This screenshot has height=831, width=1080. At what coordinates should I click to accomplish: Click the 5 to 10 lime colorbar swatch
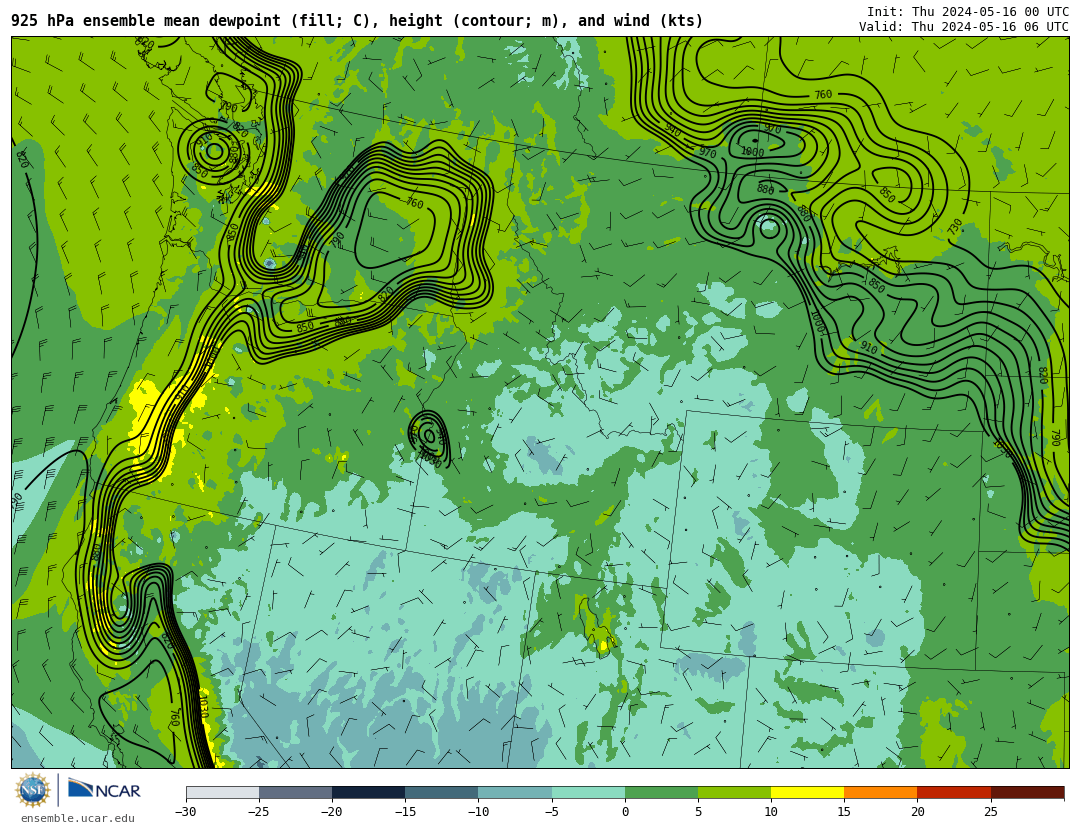tap(734, 792)
